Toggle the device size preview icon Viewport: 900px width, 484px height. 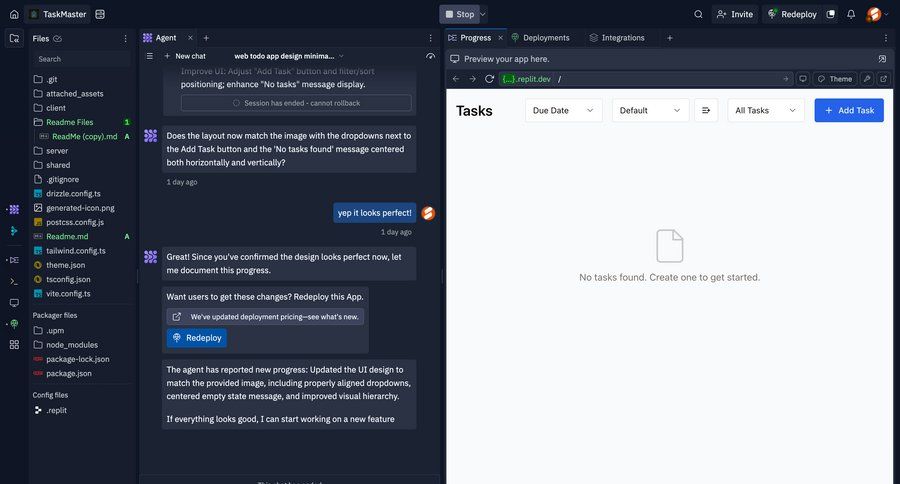click(803, 79)
